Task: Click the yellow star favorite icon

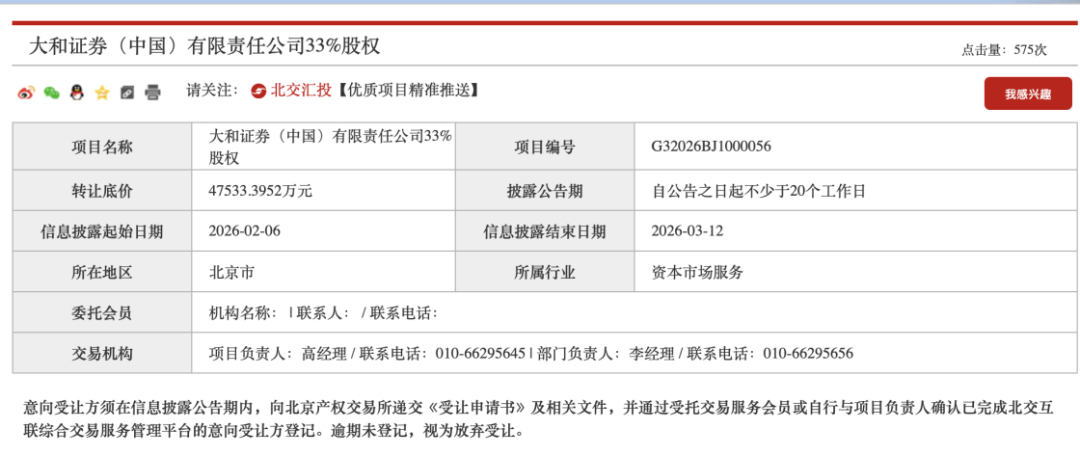Action: pos(102,93)
